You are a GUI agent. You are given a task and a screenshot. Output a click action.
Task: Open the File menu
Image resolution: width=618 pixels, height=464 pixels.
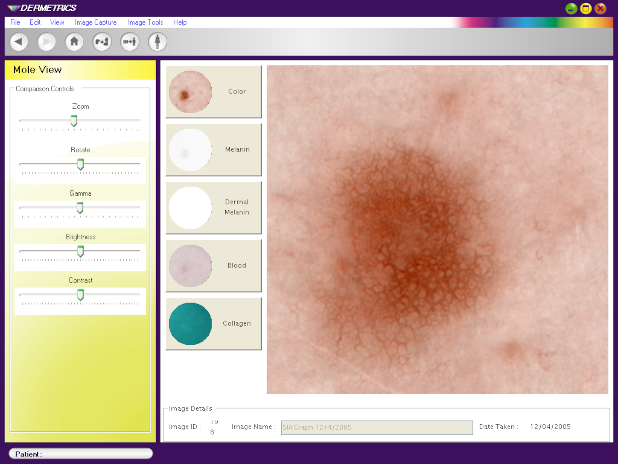(x=15, y=21)
